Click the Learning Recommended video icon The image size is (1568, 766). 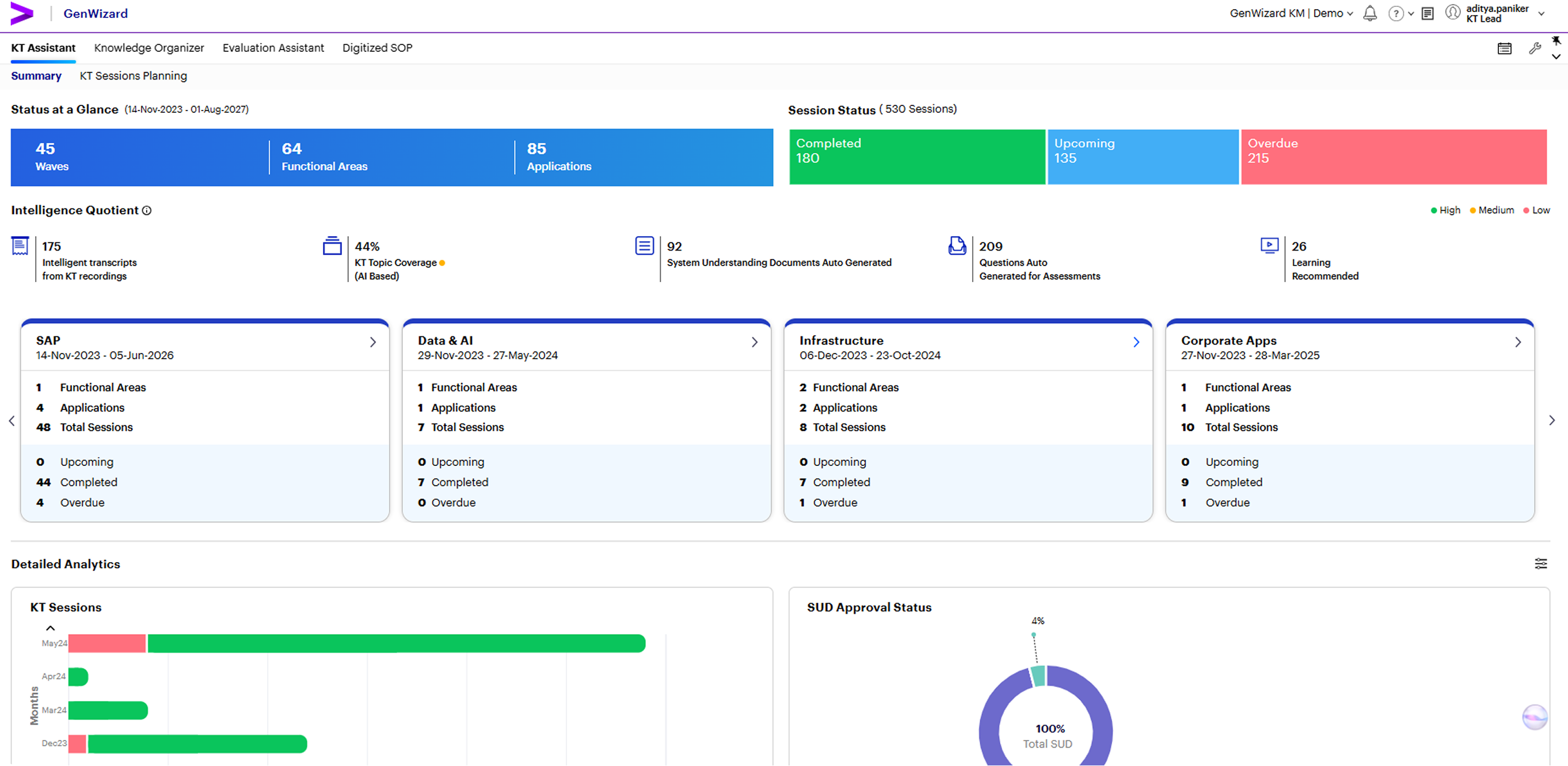1269,245
